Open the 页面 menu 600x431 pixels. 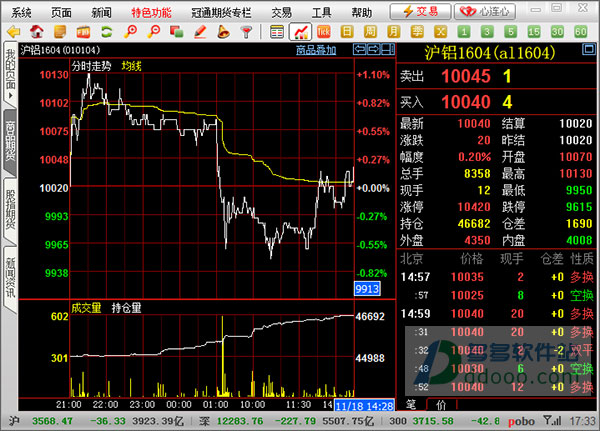coord(61,13)
